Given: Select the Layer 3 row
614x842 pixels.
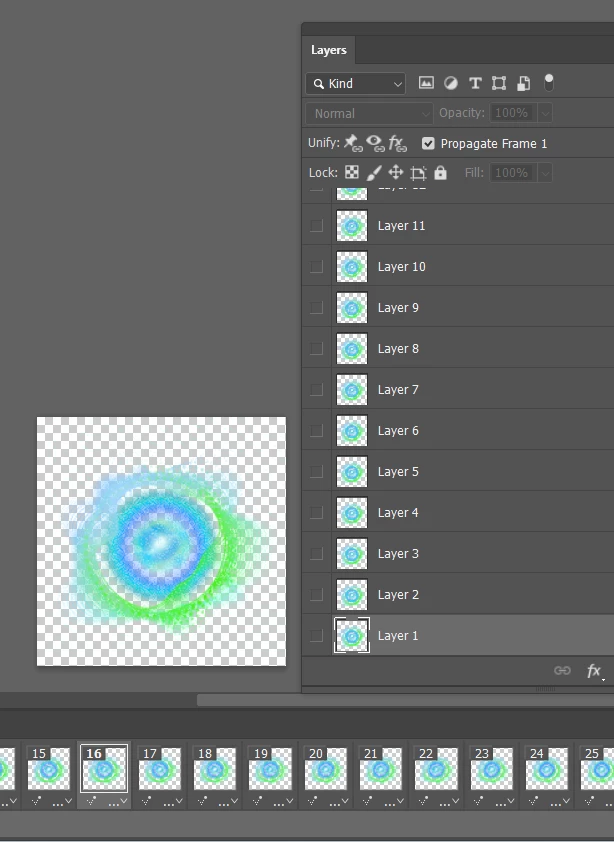Looking at the screenshot, I should pyautogui.click(x=458, y=554).
